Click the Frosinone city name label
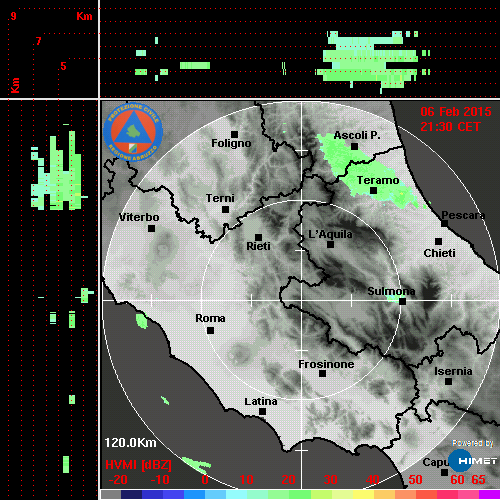Viewport: 500px width, 500px height. tap(326, 364)
